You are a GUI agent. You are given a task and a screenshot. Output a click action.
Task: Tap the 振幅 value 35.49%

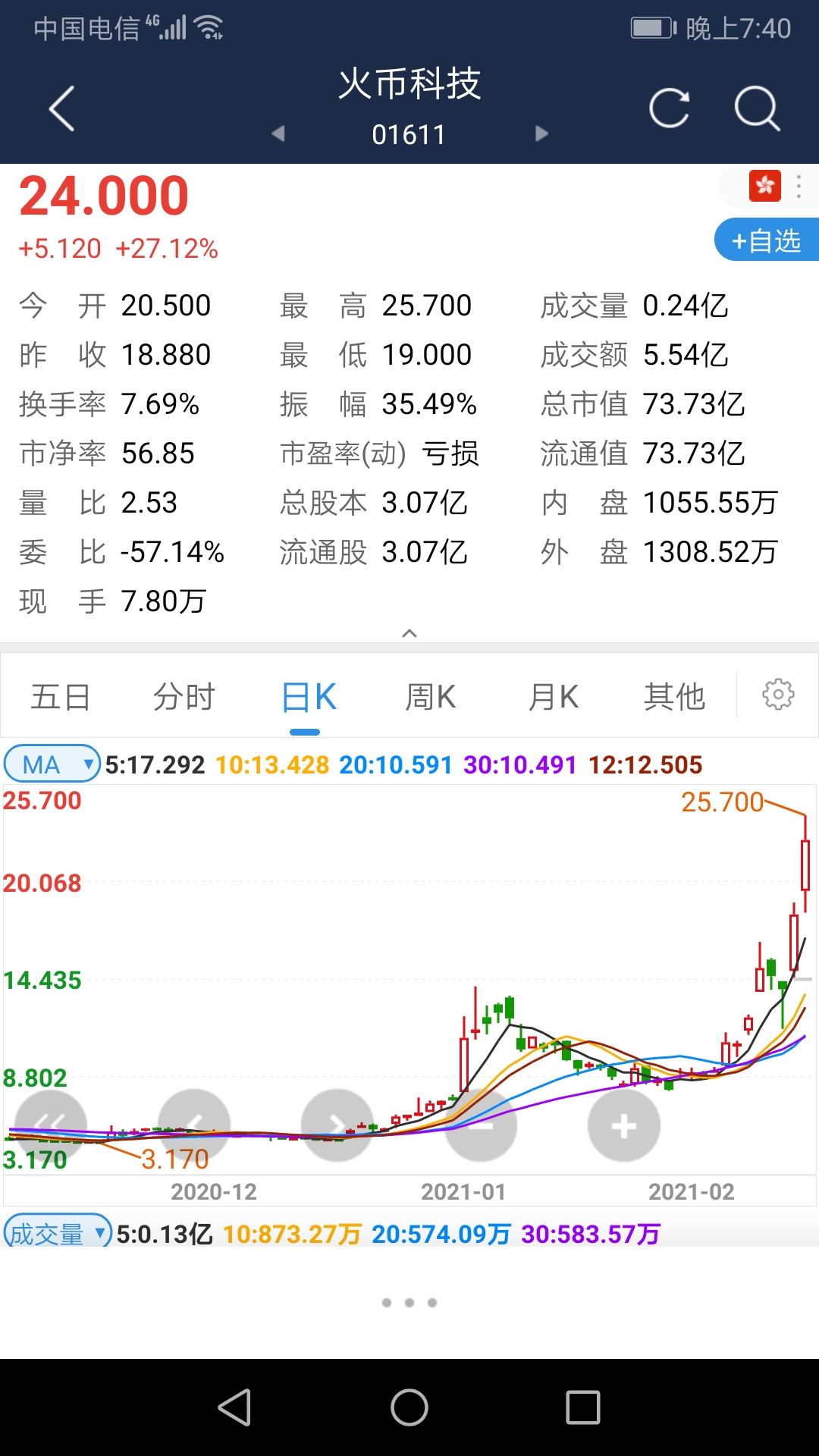click(429, 404)
